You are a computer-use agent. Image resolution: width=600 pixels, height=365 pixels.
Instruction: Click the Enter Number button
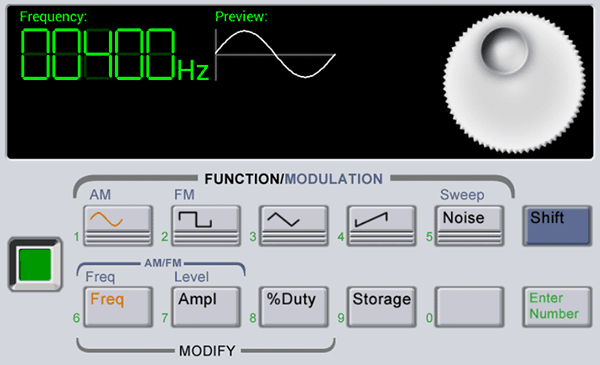558,307
